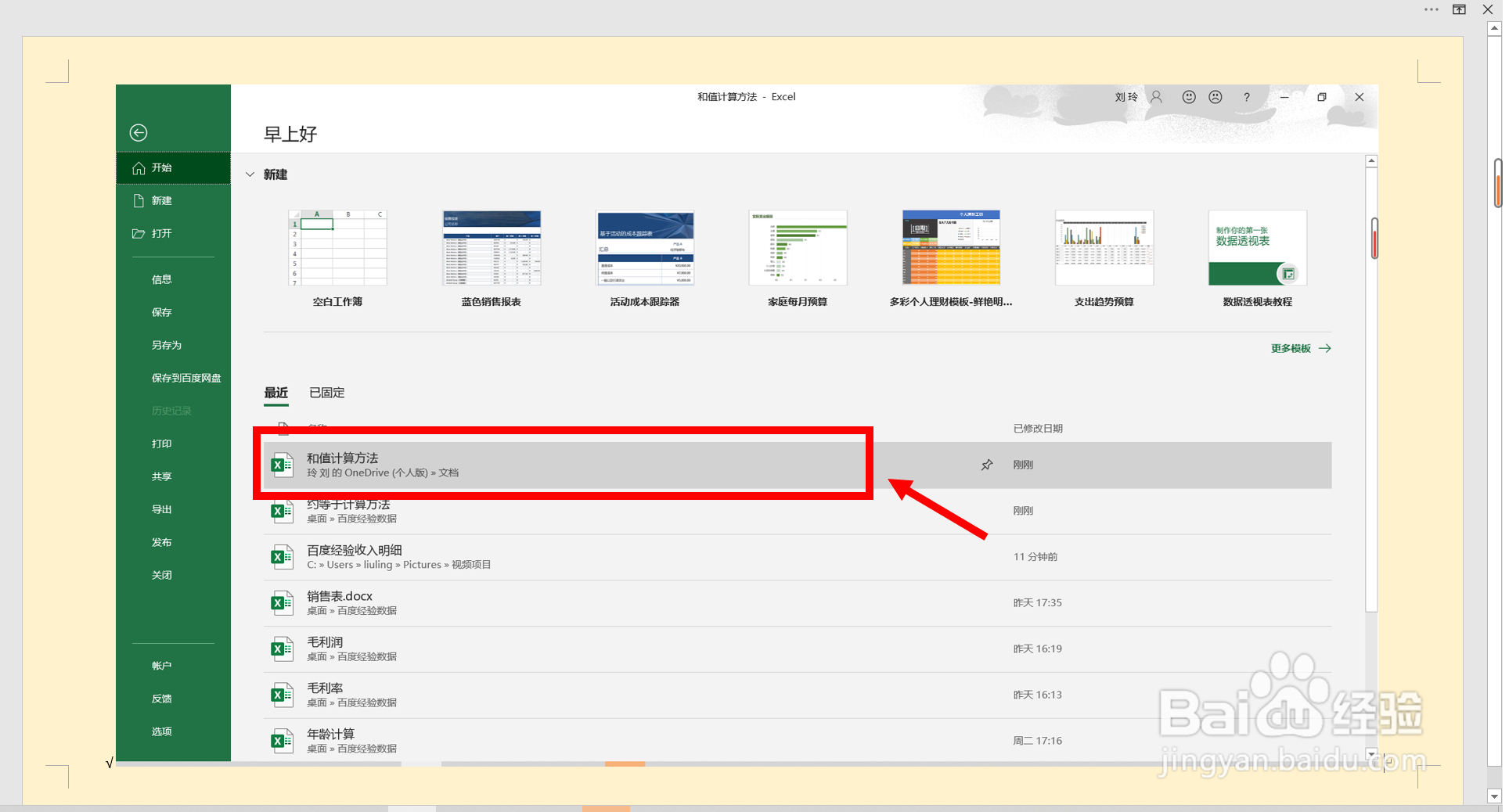The image size is (1509, 812).
Task: Send a smile feedback face icon
Action: coord(1189,97)
